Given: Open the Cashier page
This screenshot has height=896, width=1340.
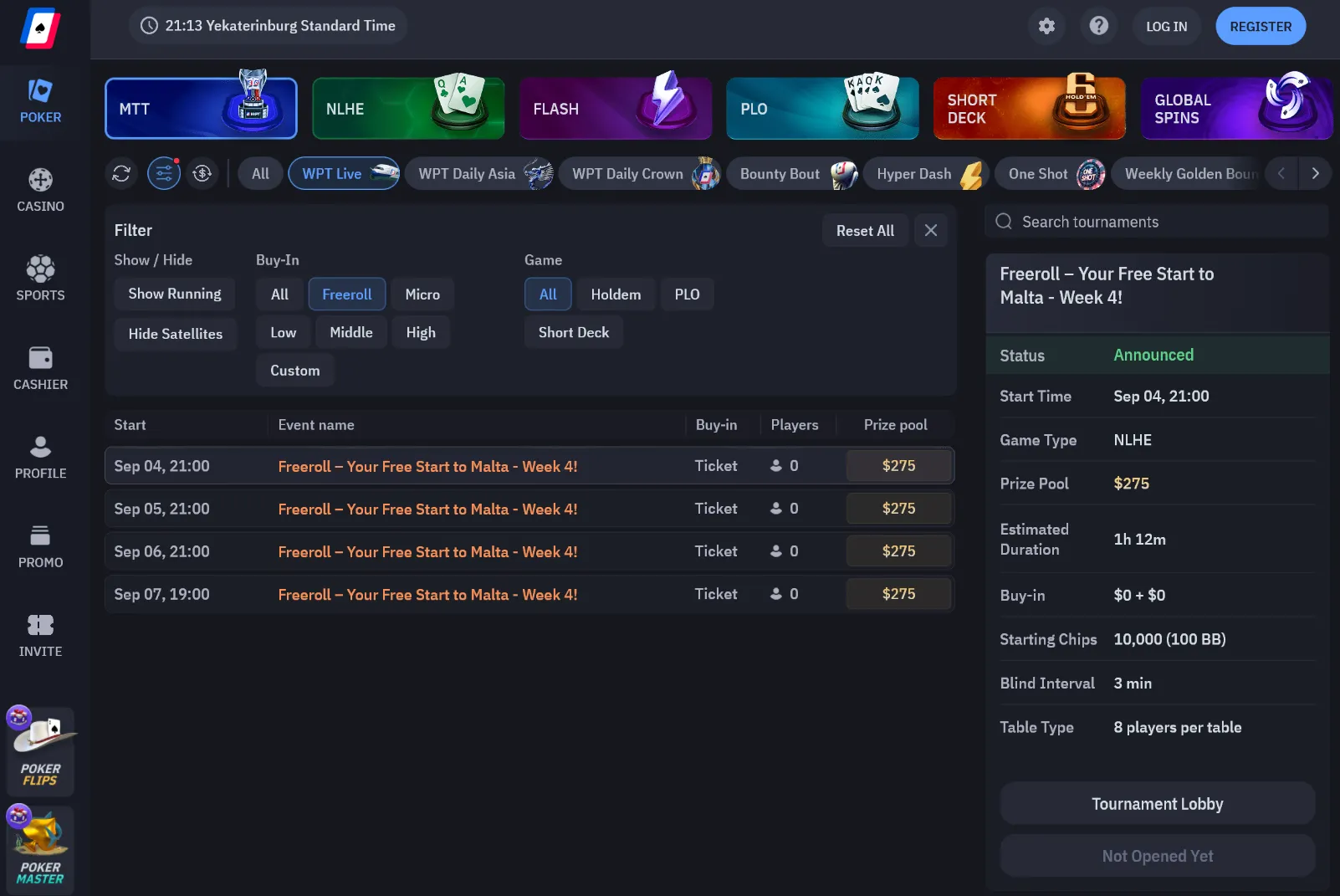Looking at the screenshot, I should (x=40, y=369).
